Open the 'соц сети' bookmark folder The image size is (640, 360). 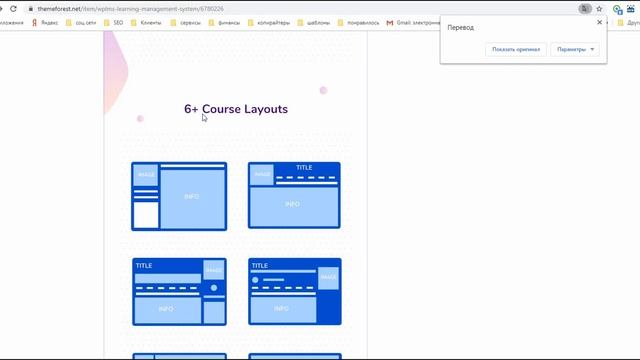tap(81, 23)
